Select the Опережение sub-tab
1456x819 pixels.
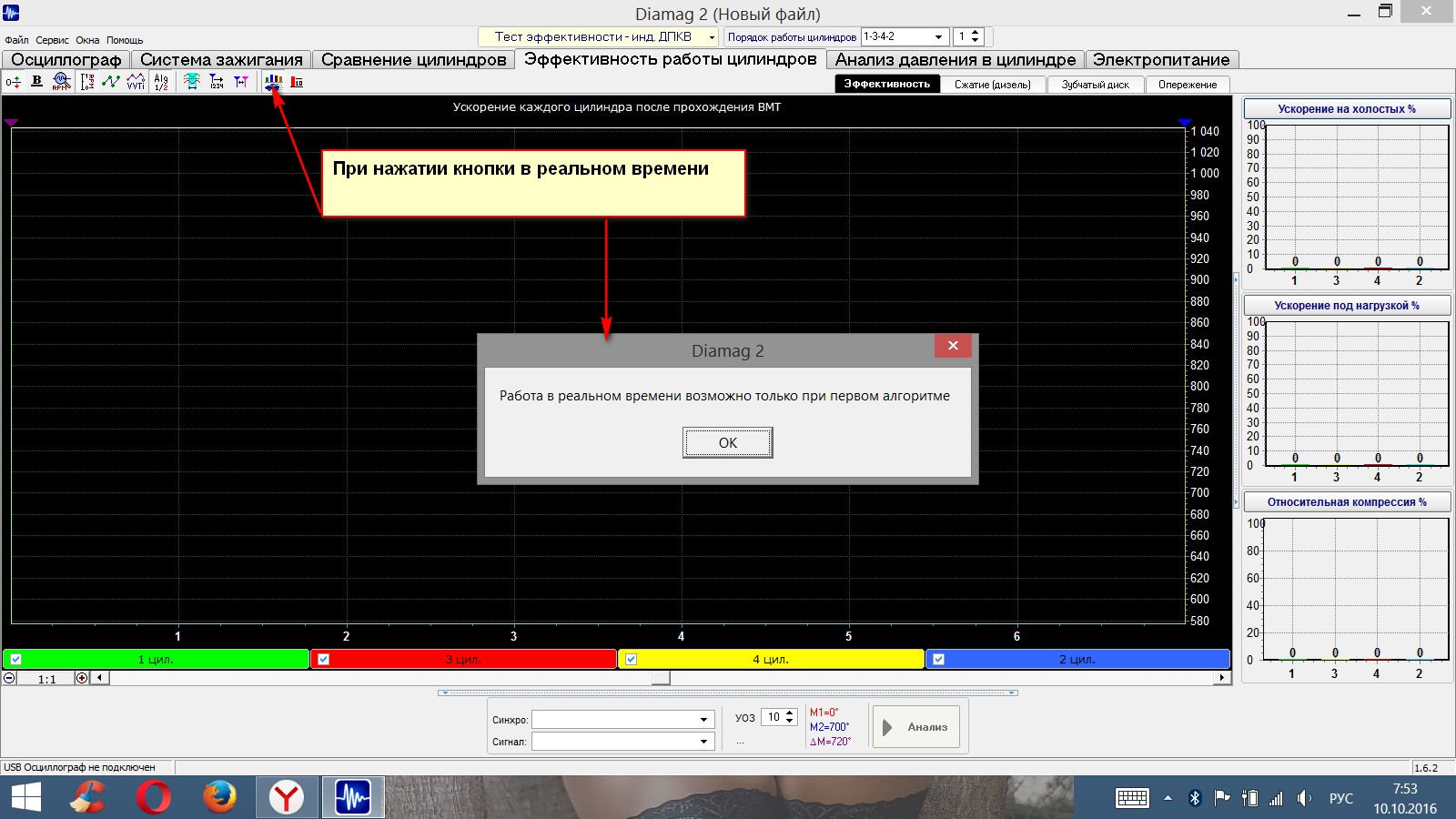click(x=1188, y=85)
